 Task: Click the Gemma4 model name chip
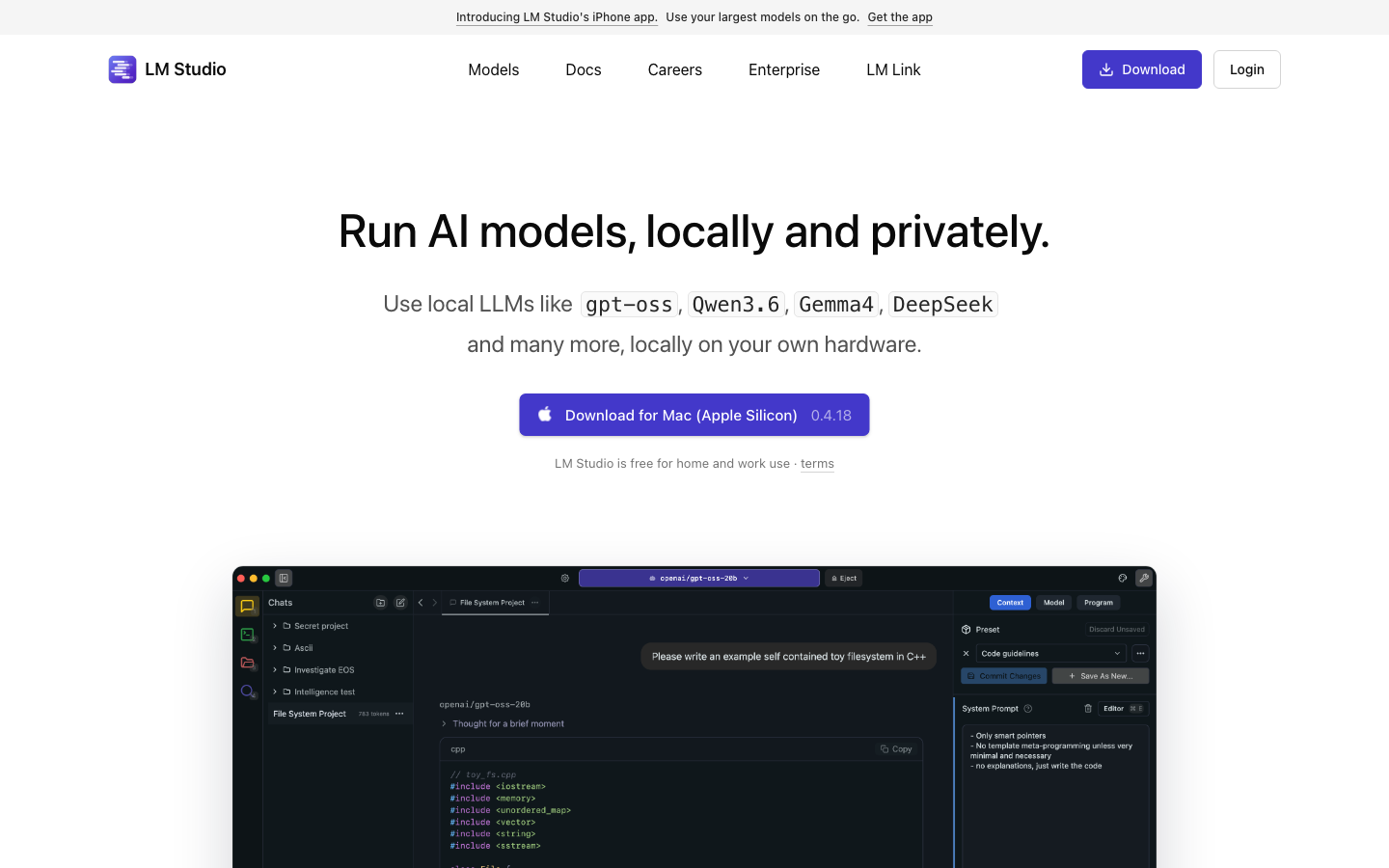[x=836, y=305]
